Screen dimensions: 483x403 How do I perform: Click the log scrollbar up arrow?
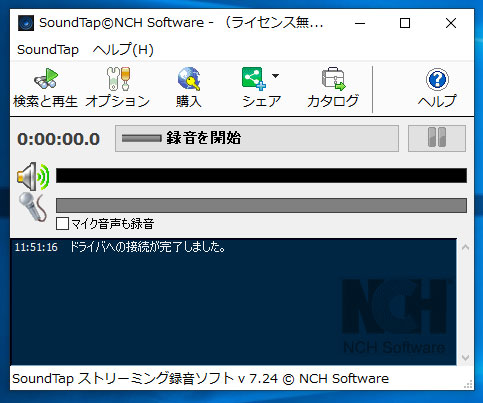[x=465, y=247]
